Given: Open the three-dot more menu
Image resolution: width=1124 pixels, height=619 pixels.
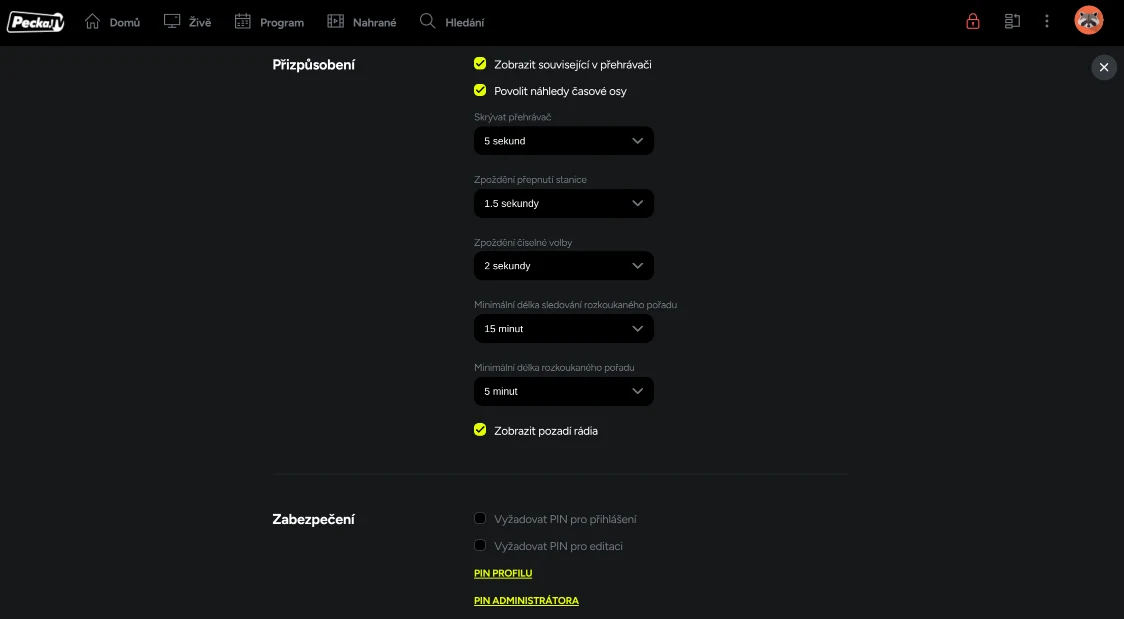Looking at the screenshot, I should pyautogui.click(x=1047, y=21).
